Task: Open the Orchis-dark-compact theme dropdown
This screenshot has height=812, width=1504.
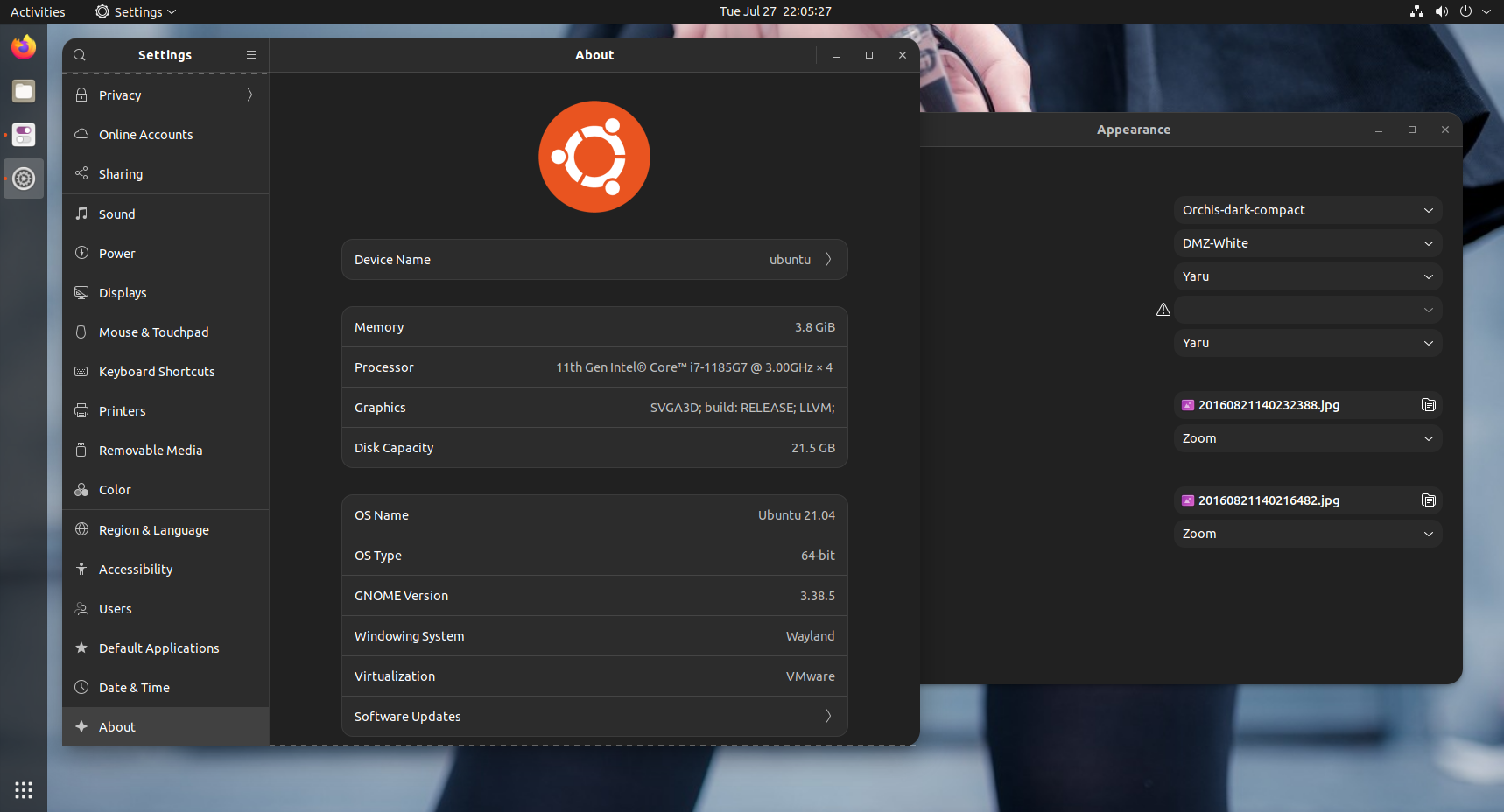Action: [x=1307, y=210]
